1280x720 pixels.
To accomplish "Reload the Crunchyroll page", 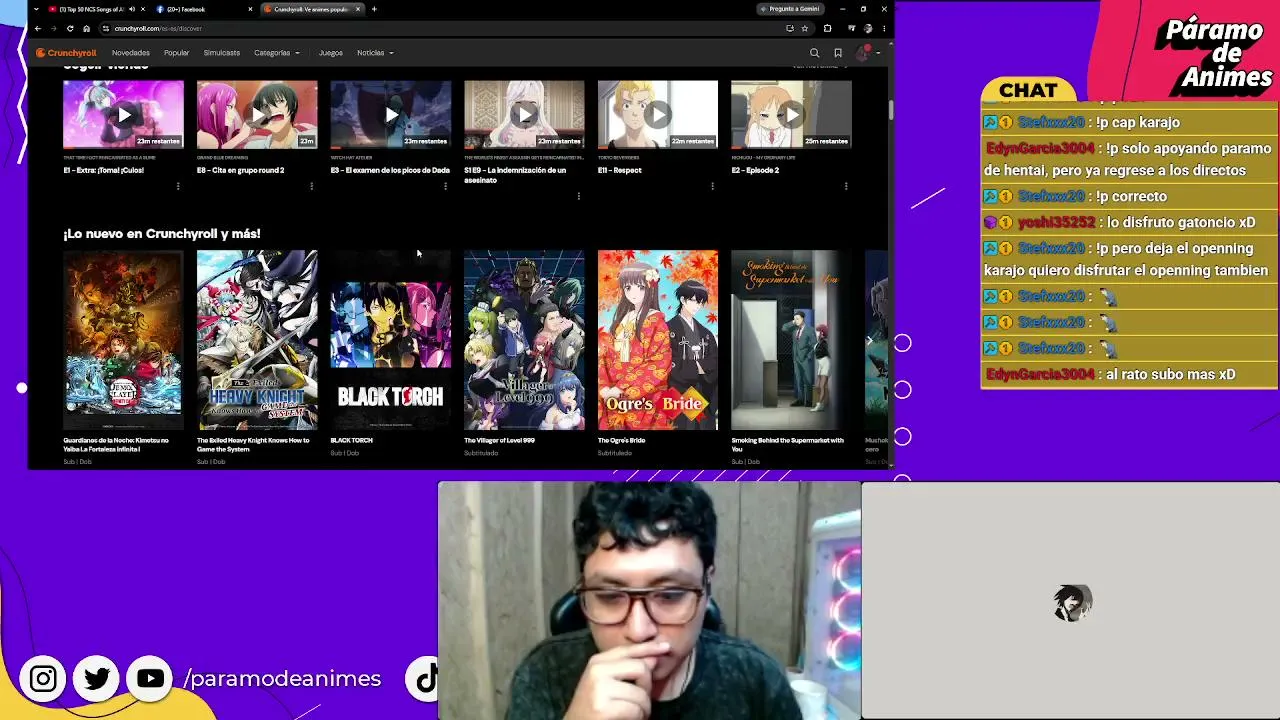I will pyautogui.click(x=70, y=28).
